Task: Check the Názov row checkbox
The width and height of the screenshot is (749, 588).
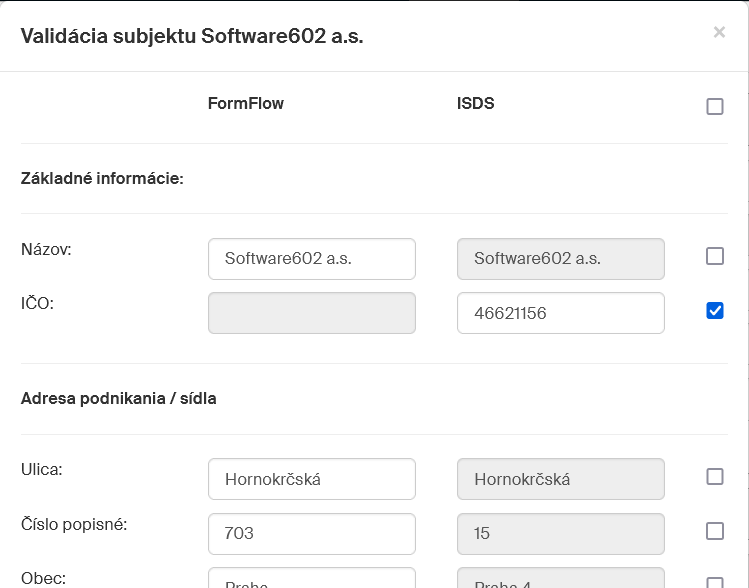Action: click(715, 256)
